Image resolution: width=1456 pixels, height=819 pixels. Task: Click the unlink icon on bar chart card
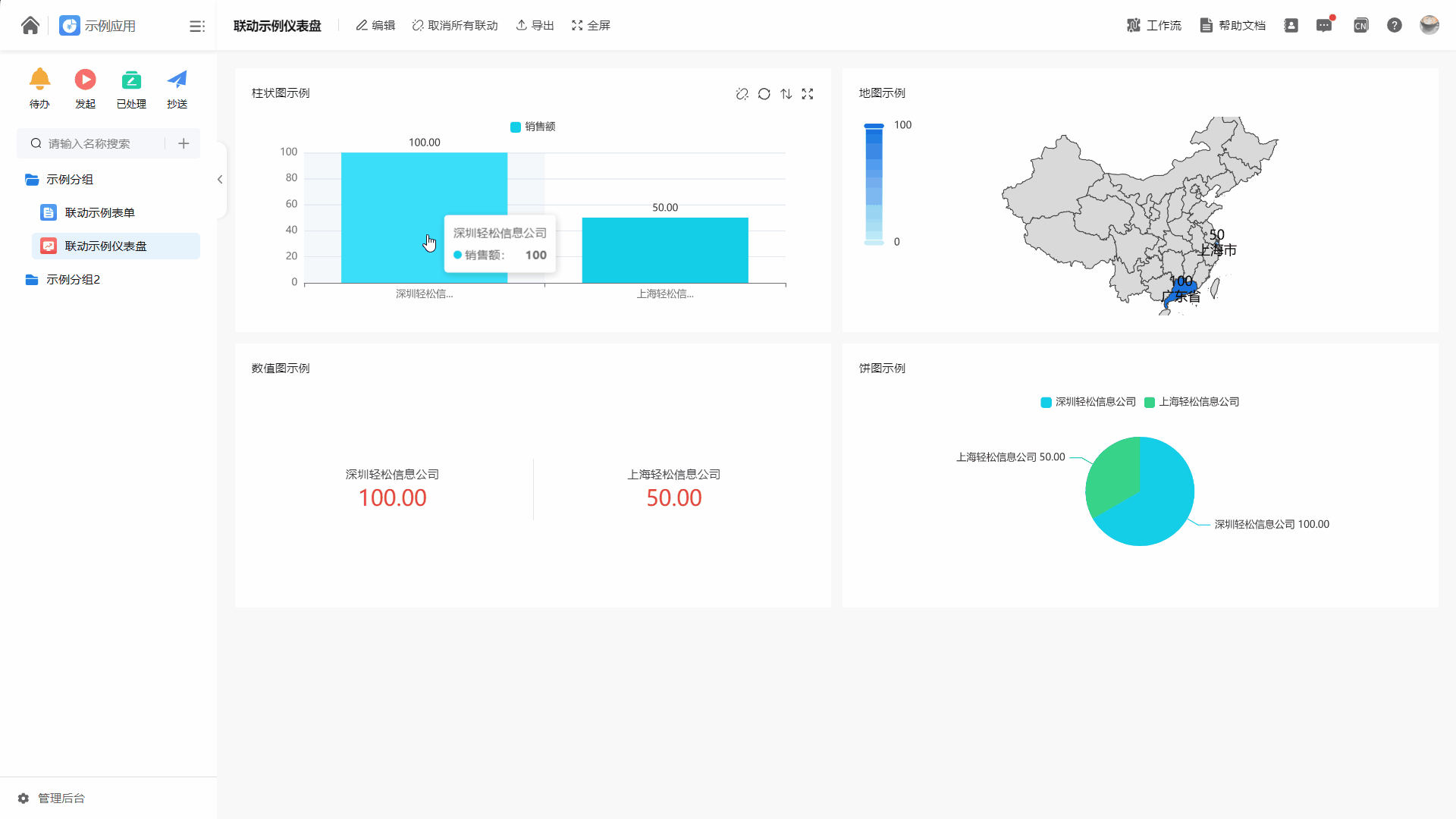click(x=742, y=94)
